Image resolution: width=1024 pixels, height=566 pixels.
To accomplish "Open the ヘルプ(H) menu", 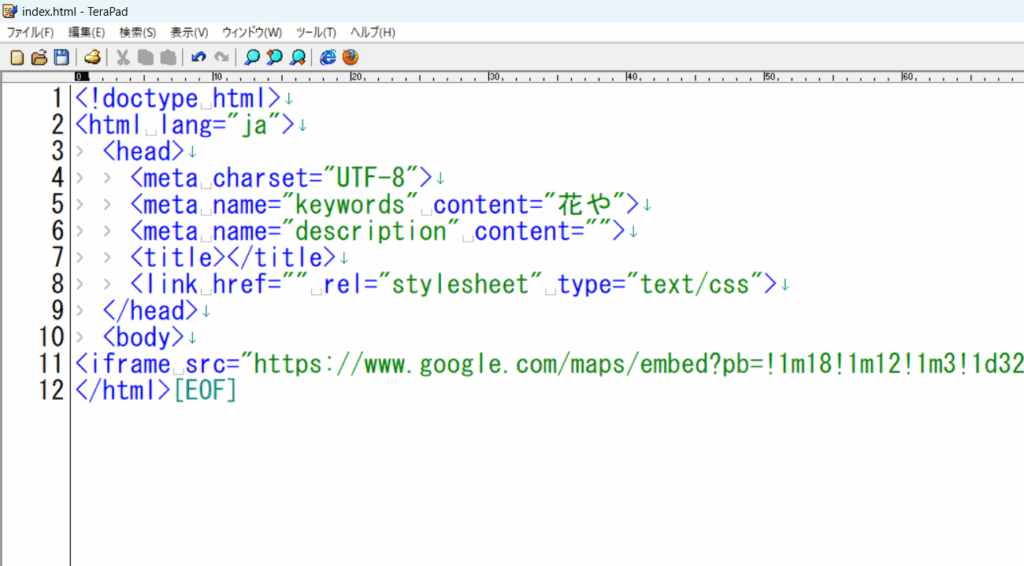I will (373, 32).
